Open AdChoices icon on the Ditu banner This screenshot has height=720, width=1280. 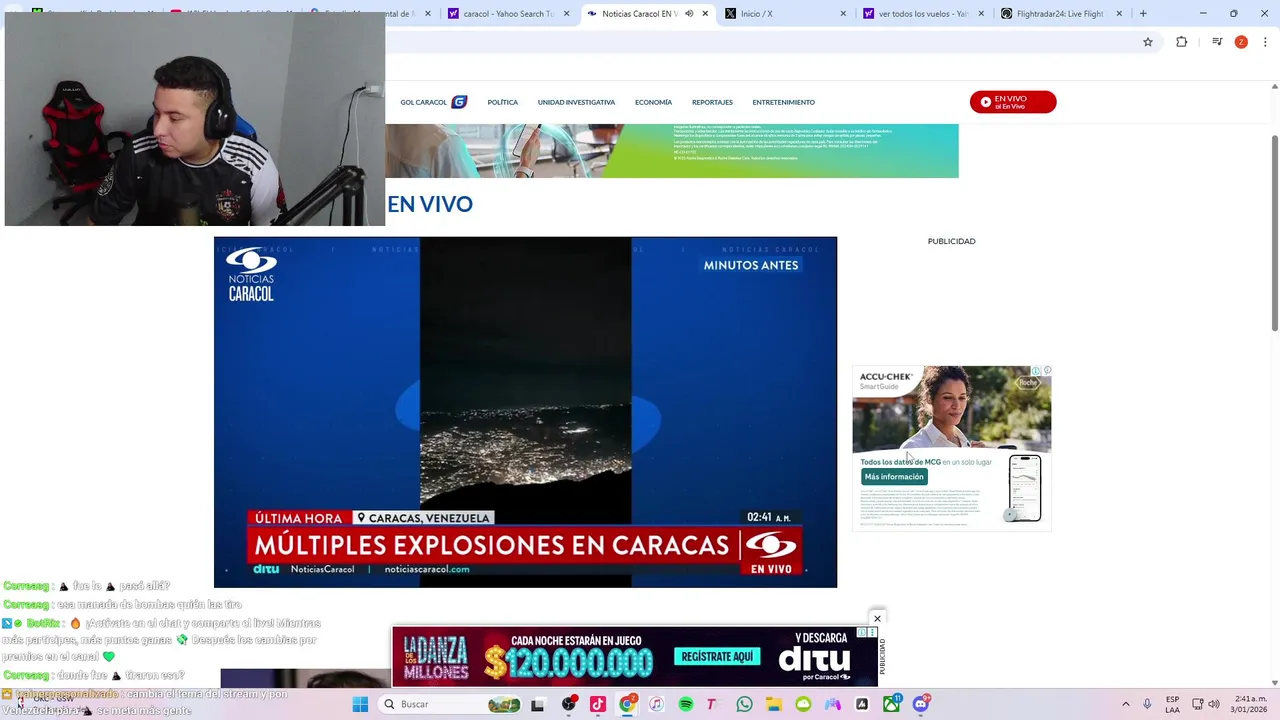click(x=862, y=632)
